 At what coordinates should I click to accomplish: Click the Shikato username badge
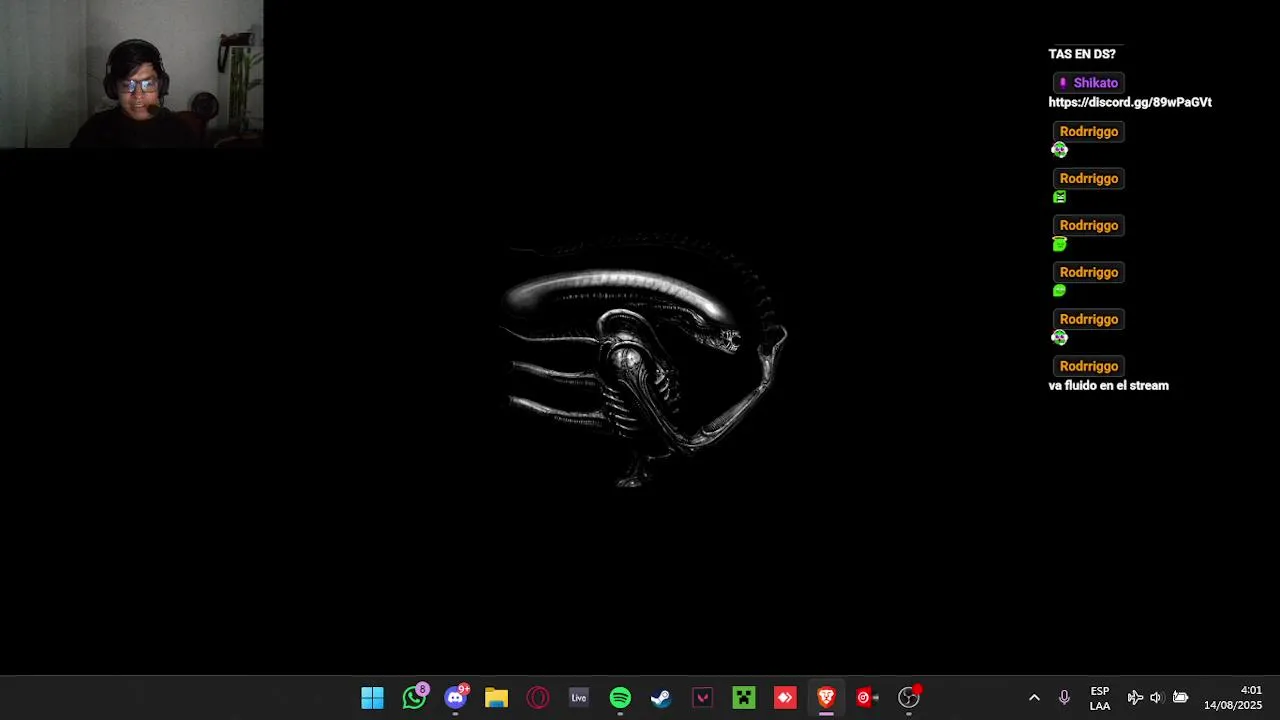[x=1089, y=83]
